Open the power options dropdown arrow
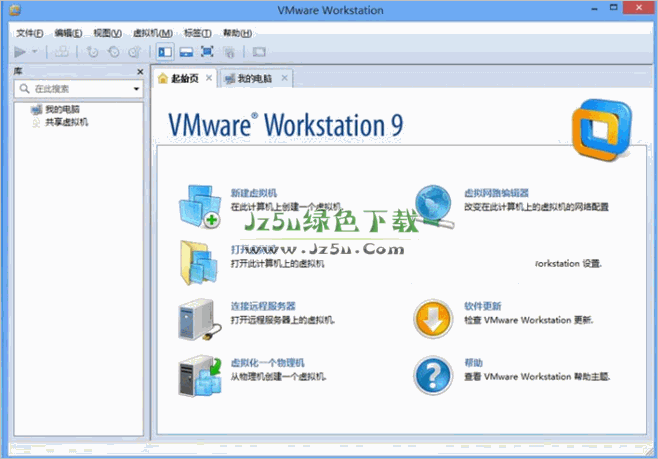Screen dimensions: 658x459 point(35,52)
